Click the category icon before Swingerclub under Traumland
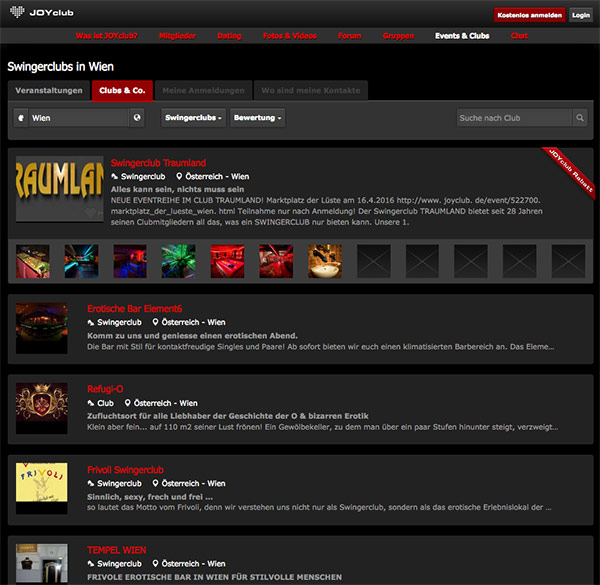Viewport: 600px width, 585px height. pyautogui.click(x=114, y=176)
